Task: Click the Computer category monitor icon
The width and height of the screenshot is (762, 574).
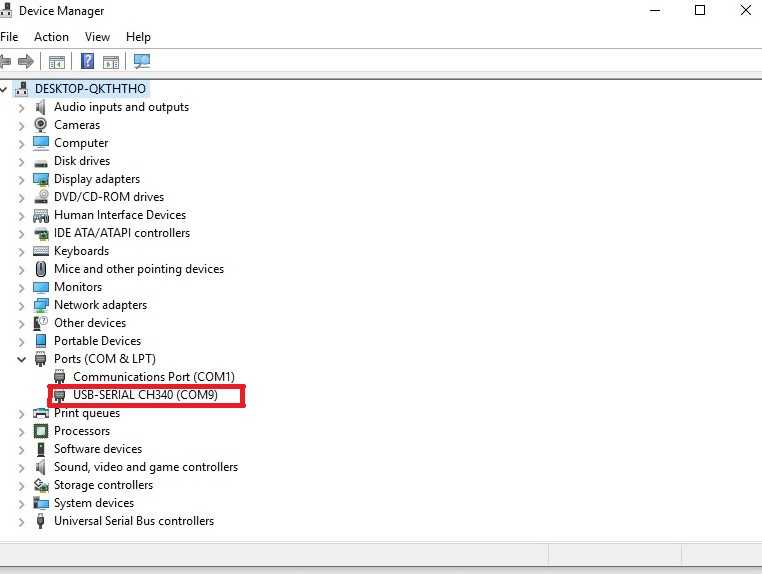Action: tap(41, 143)
